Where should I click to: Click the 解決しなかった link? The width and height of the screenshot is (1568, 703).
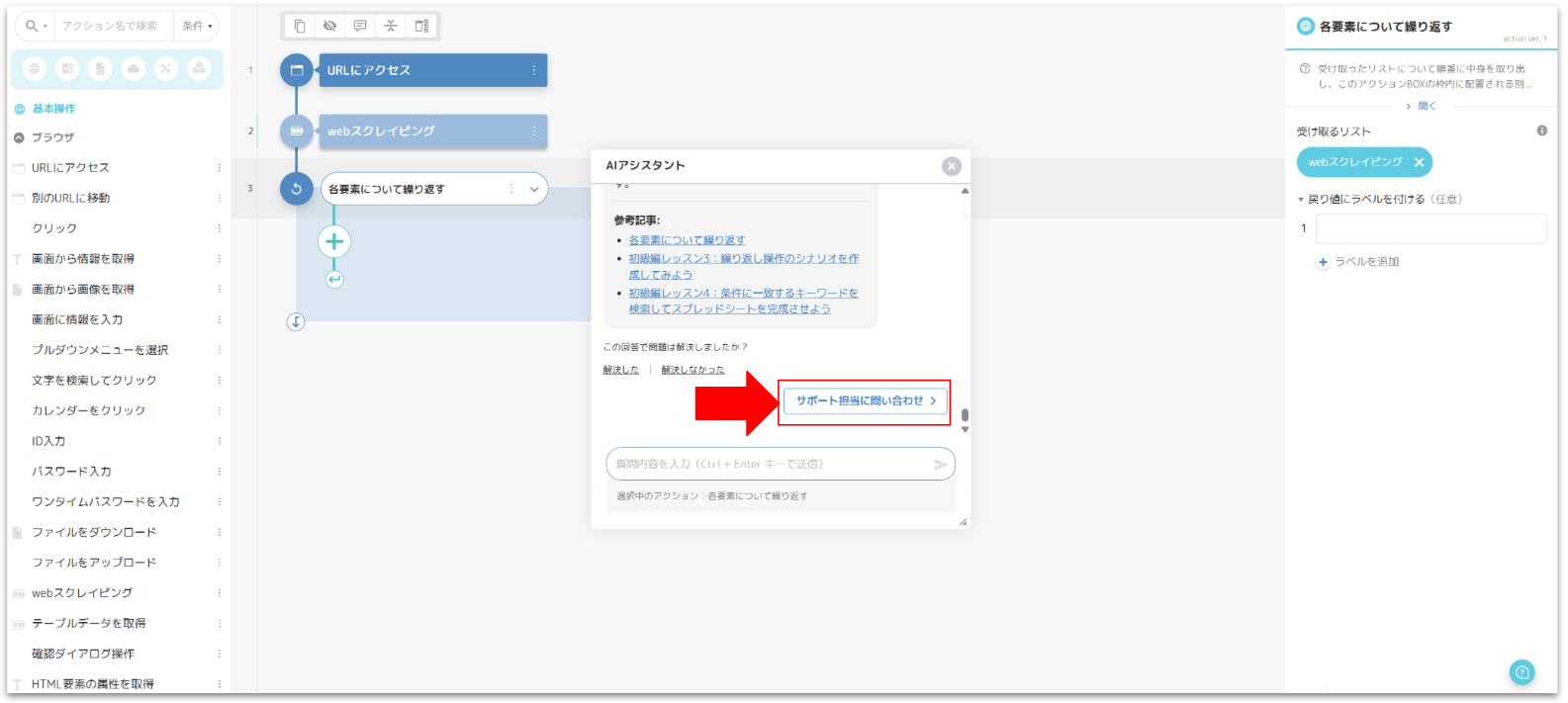click(x=692, y=370)
